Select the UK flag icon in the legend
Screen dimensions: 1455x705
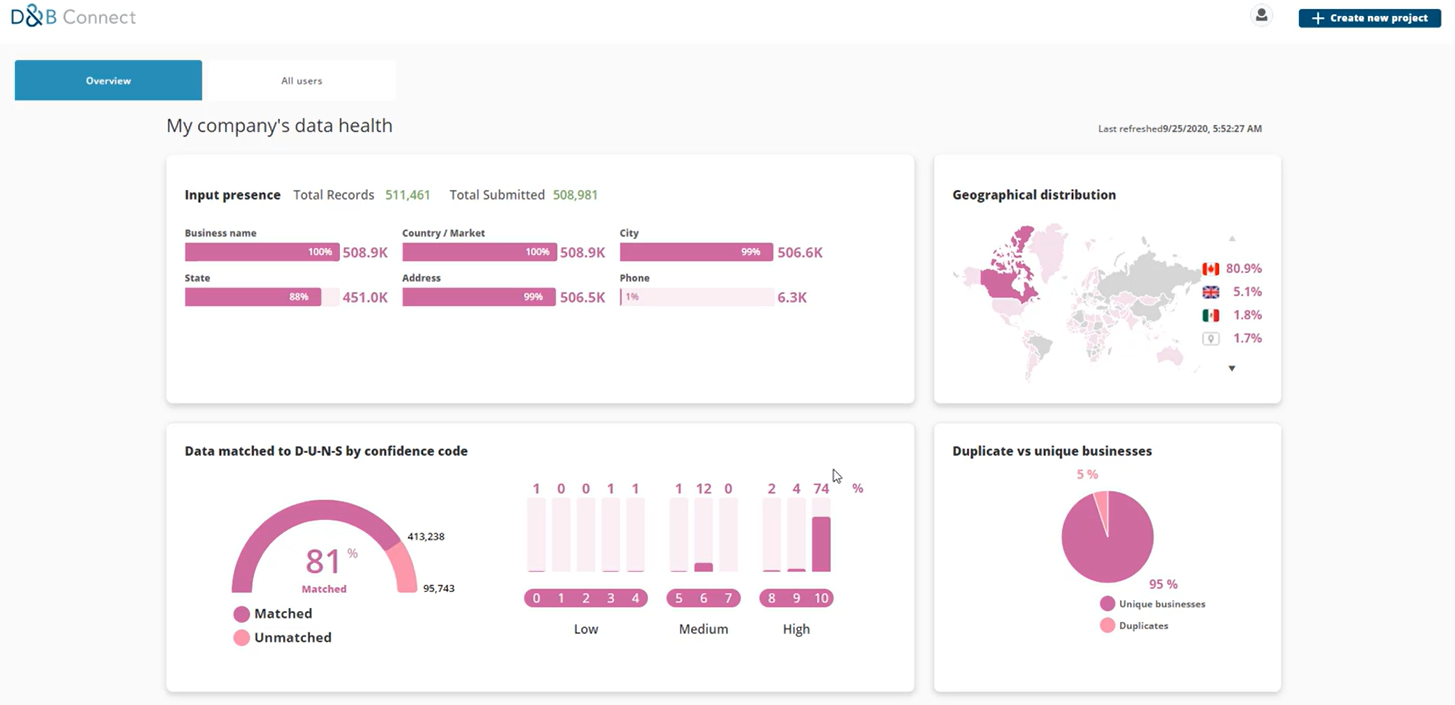(1210, 292)
